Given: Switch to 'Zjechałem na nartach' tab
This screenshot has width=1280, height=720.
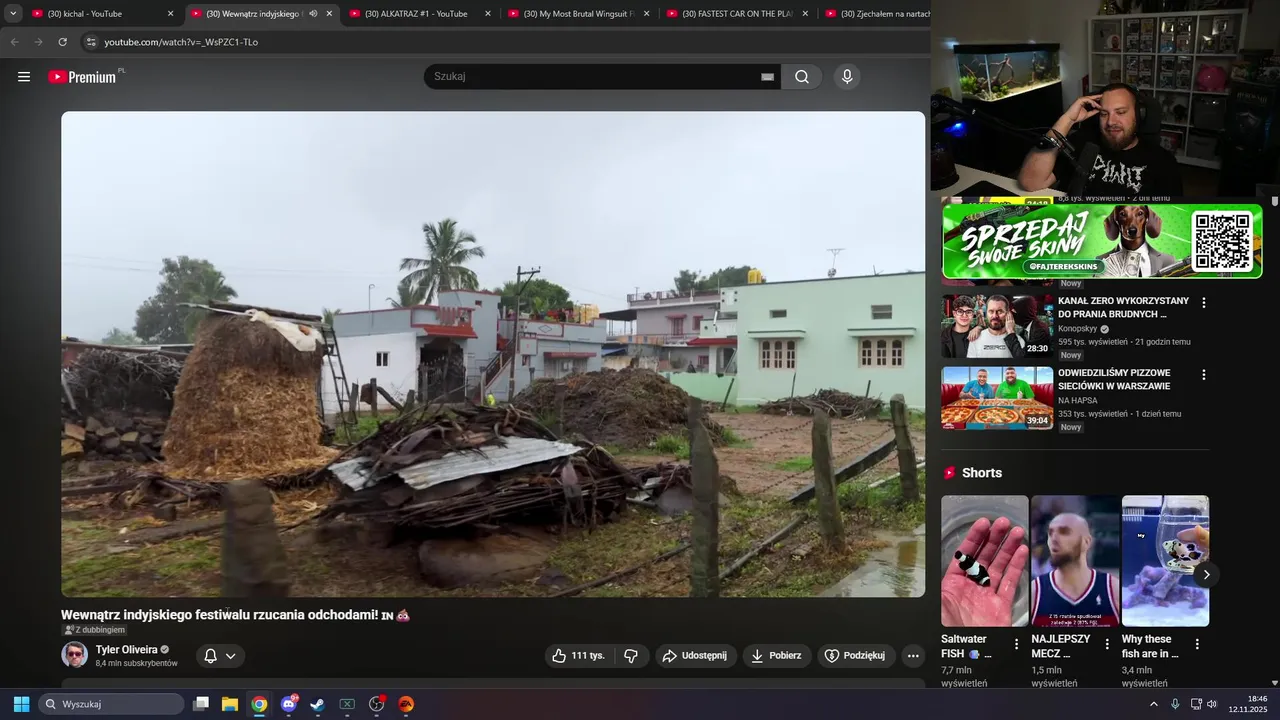Looking at the screenshot, I should 876,14.
